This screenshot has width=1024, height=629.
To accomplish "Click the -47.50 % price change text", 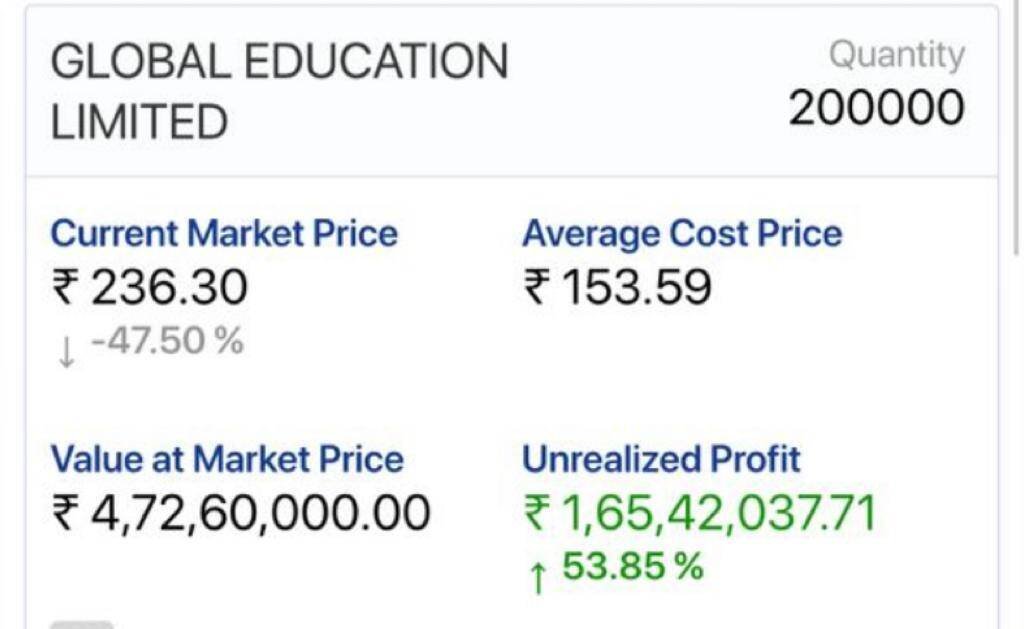I will point(167,342).
